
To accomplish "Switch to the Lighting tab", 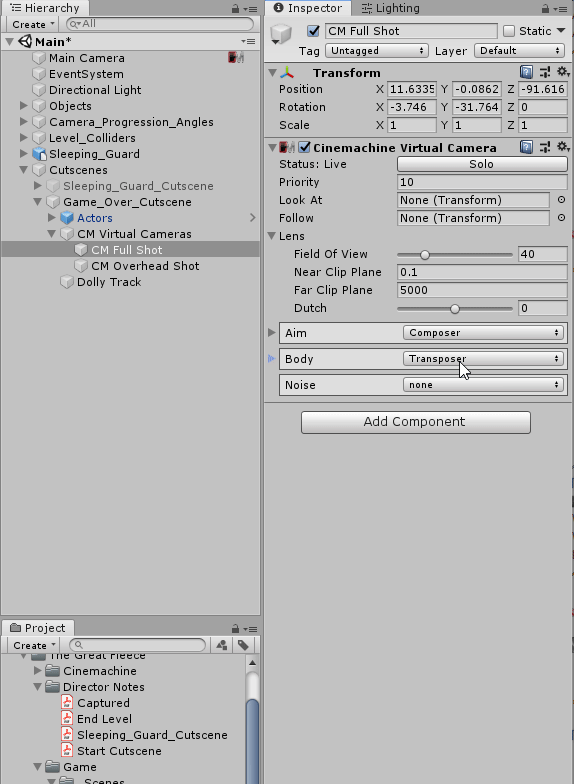I will click(x=390, y=8).
